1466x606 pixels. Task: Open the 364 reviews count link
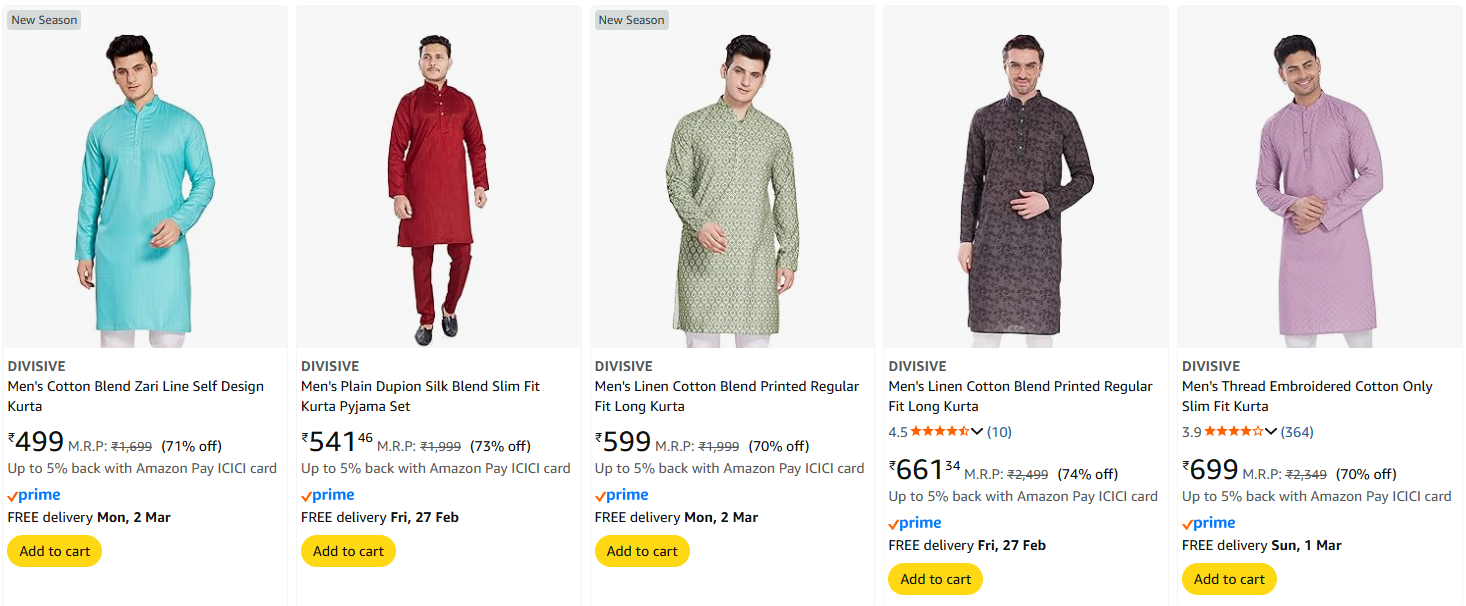pyautogui.click(x=1297, y=432)
